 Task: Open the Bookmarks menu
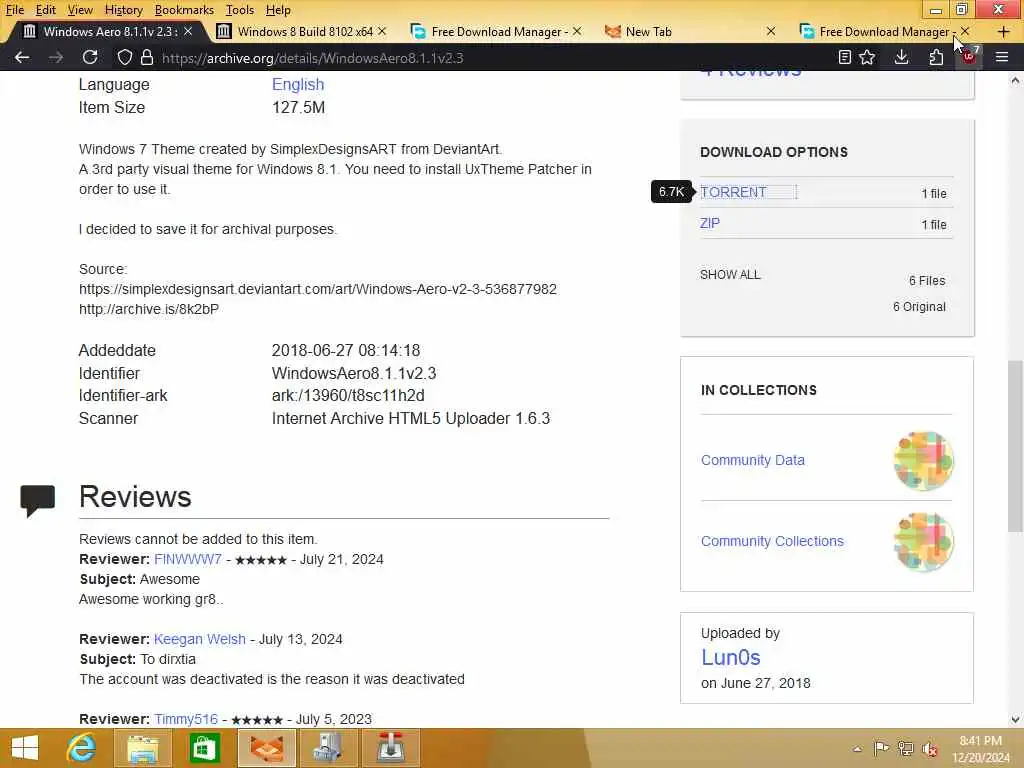184,10
